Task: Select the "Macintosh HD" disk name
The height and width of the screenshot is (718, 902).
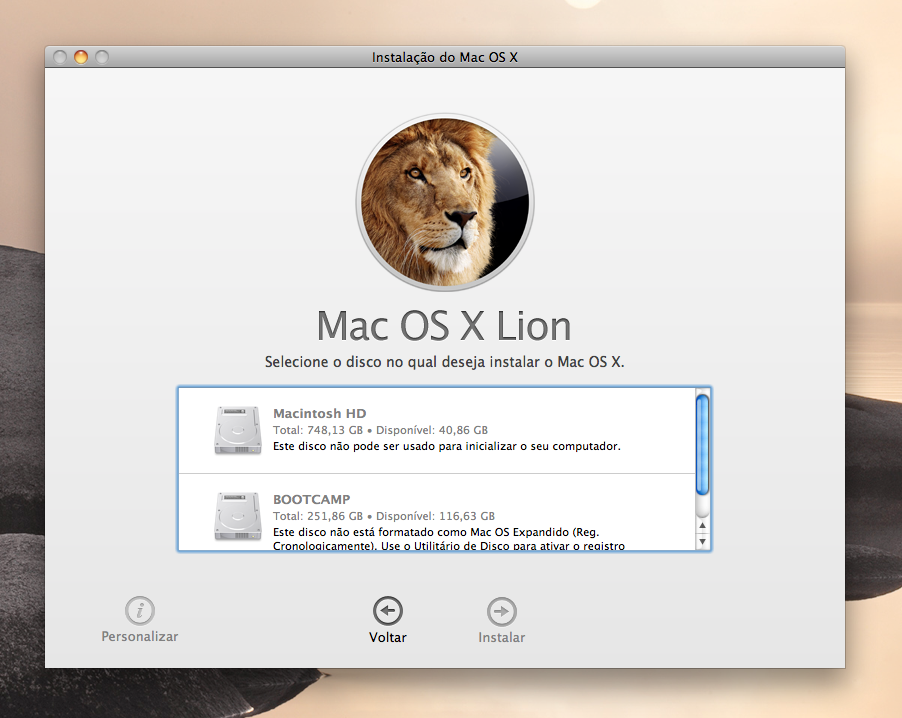Action: pyautogui.click(x=319, y=413)
